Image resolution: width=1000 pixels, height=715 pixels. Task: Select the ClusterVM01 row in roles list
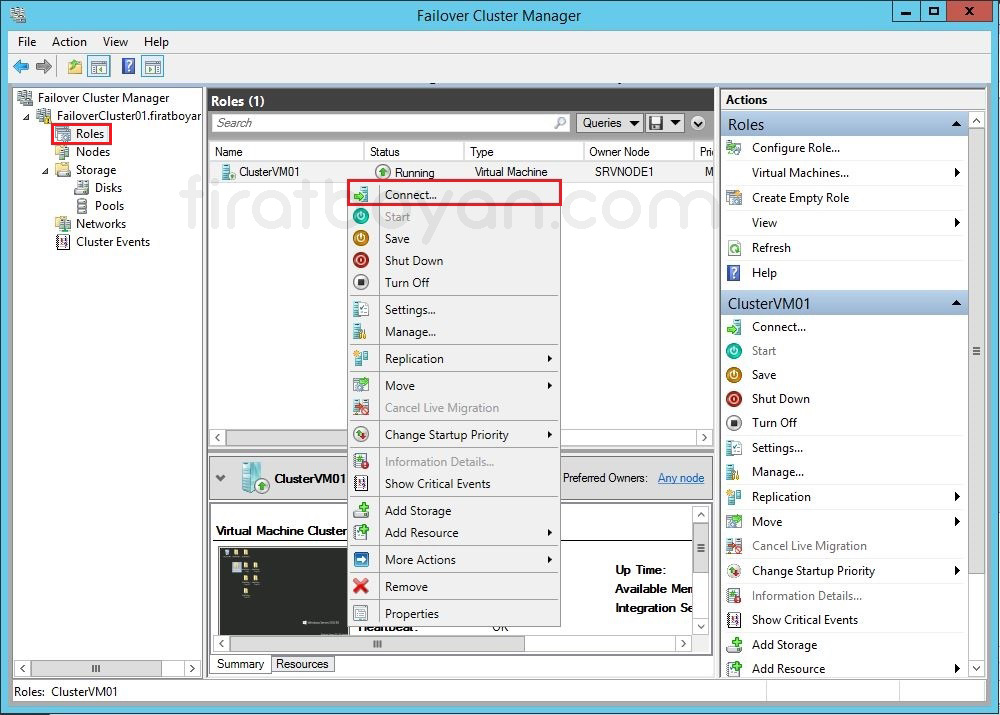coord(460,172)
